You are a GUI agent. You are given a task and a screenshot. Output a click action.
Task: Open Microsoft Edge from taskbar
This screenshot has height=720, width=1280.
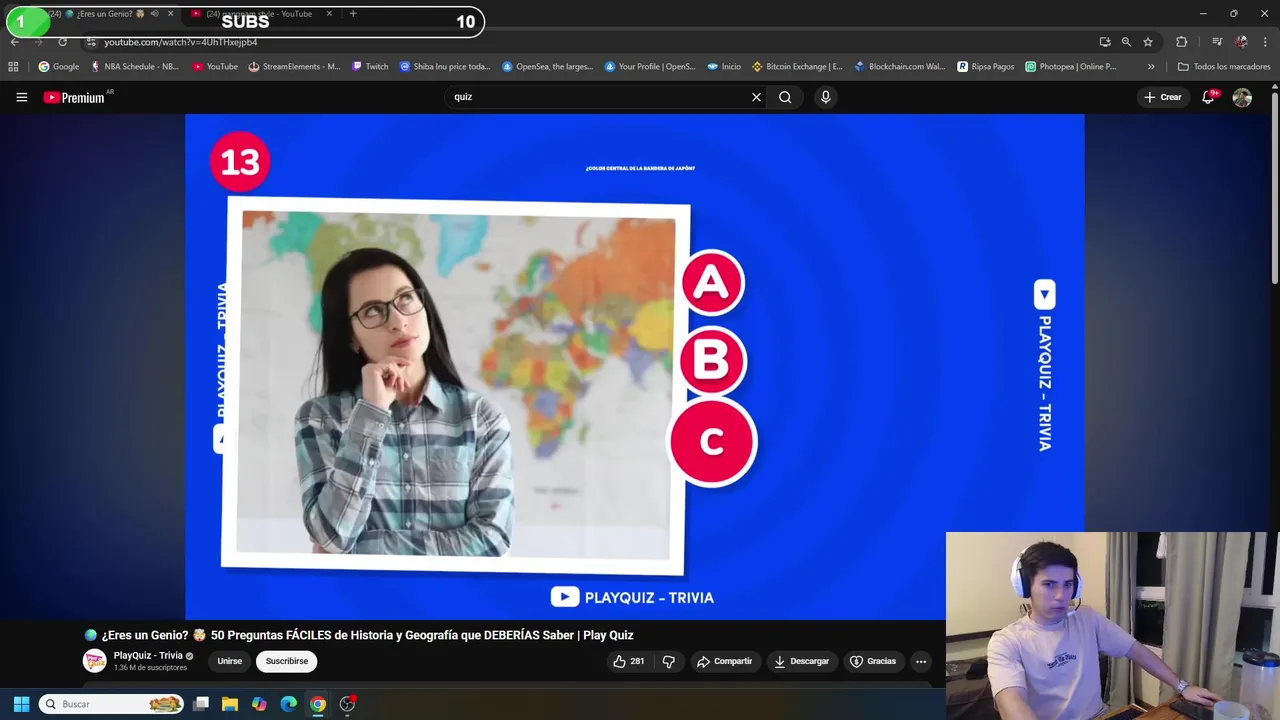pyautogui.click(x=288, y=704)
